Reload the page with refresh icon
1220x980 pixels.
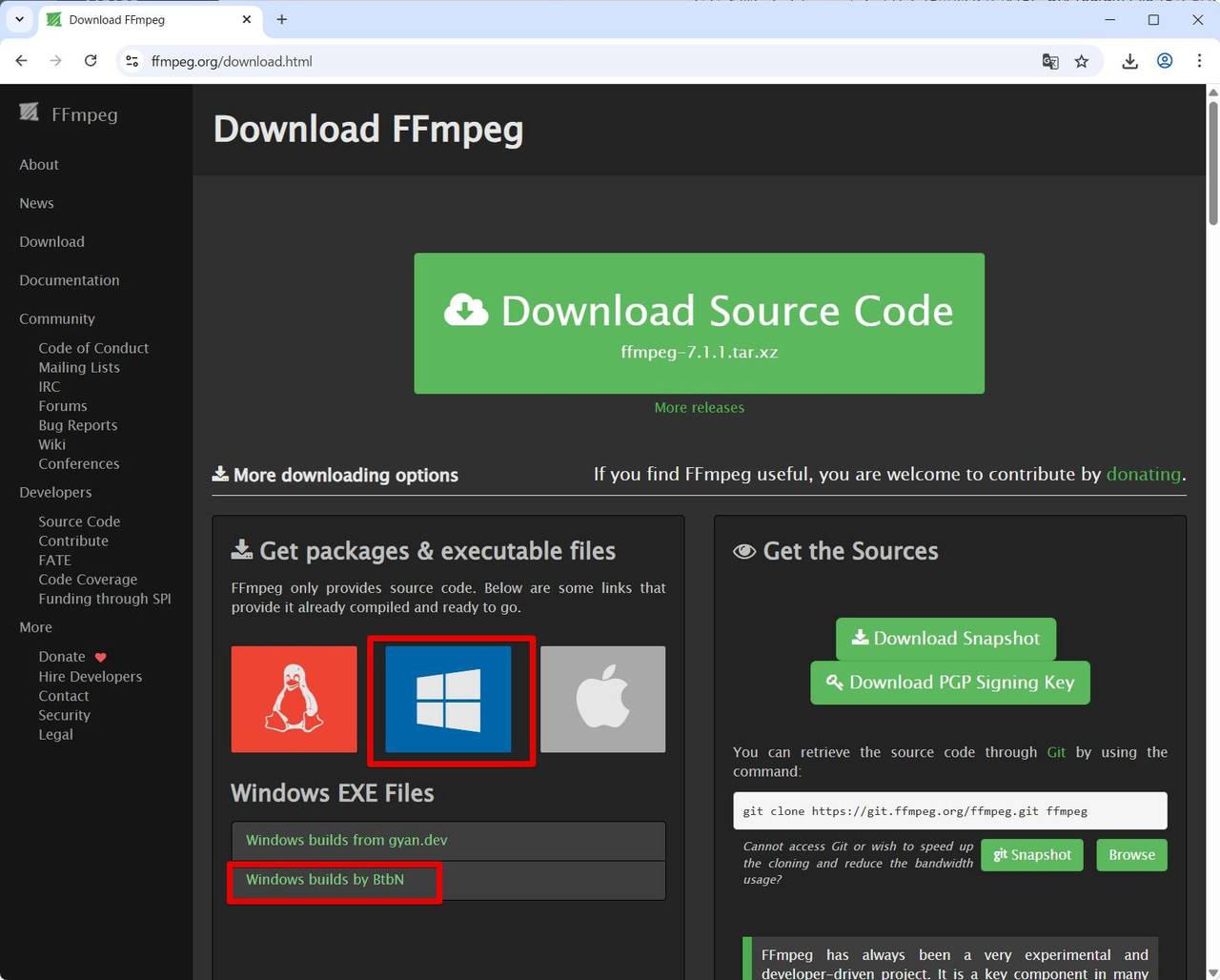click(91, 61)
